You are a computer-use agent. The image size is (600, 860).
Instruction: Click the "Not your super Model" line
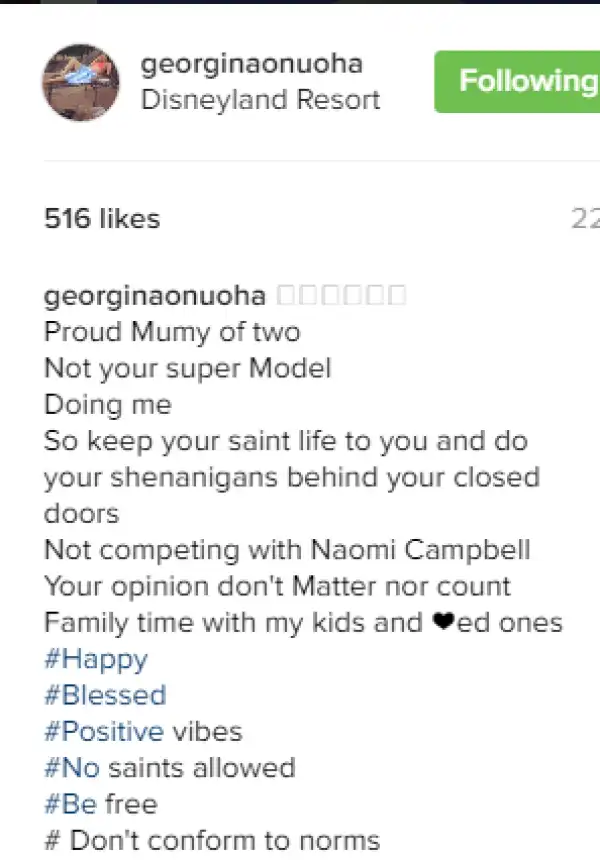187,368
